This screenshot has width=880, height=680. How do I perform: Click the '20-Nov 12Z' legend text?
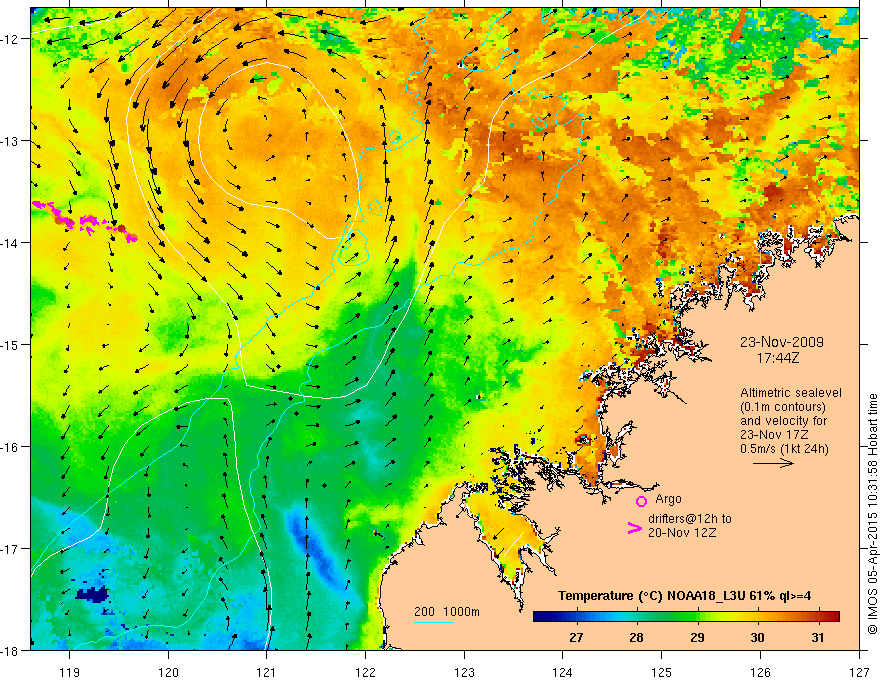tap(682, 533)
